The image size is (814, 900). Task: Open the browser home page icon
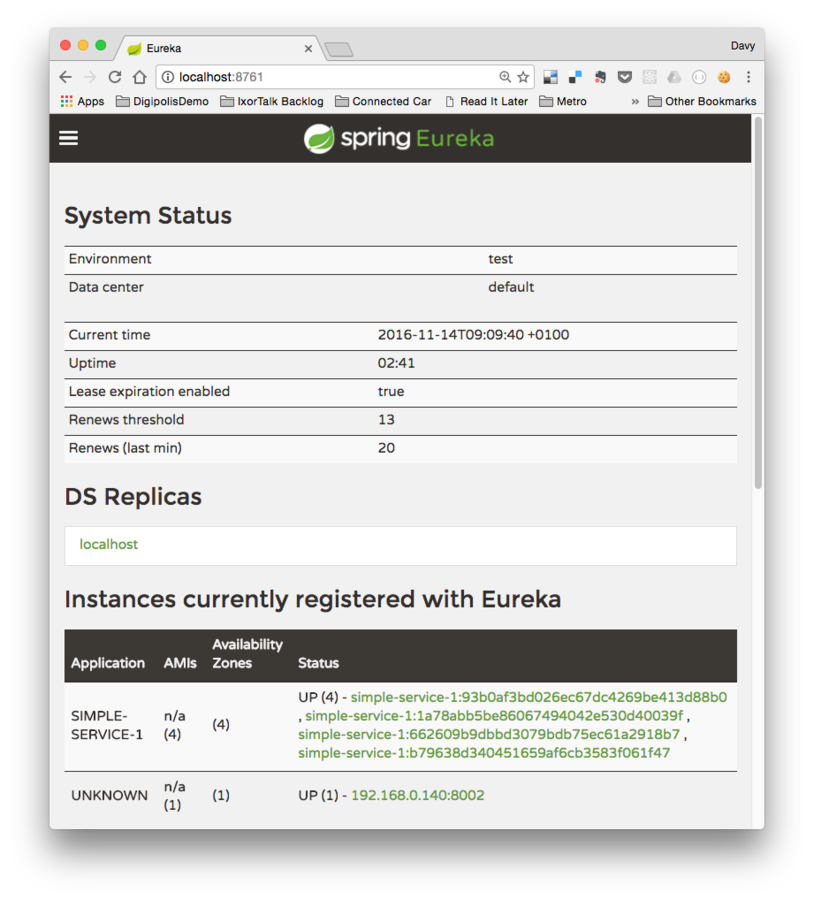[x=139, y=77]
